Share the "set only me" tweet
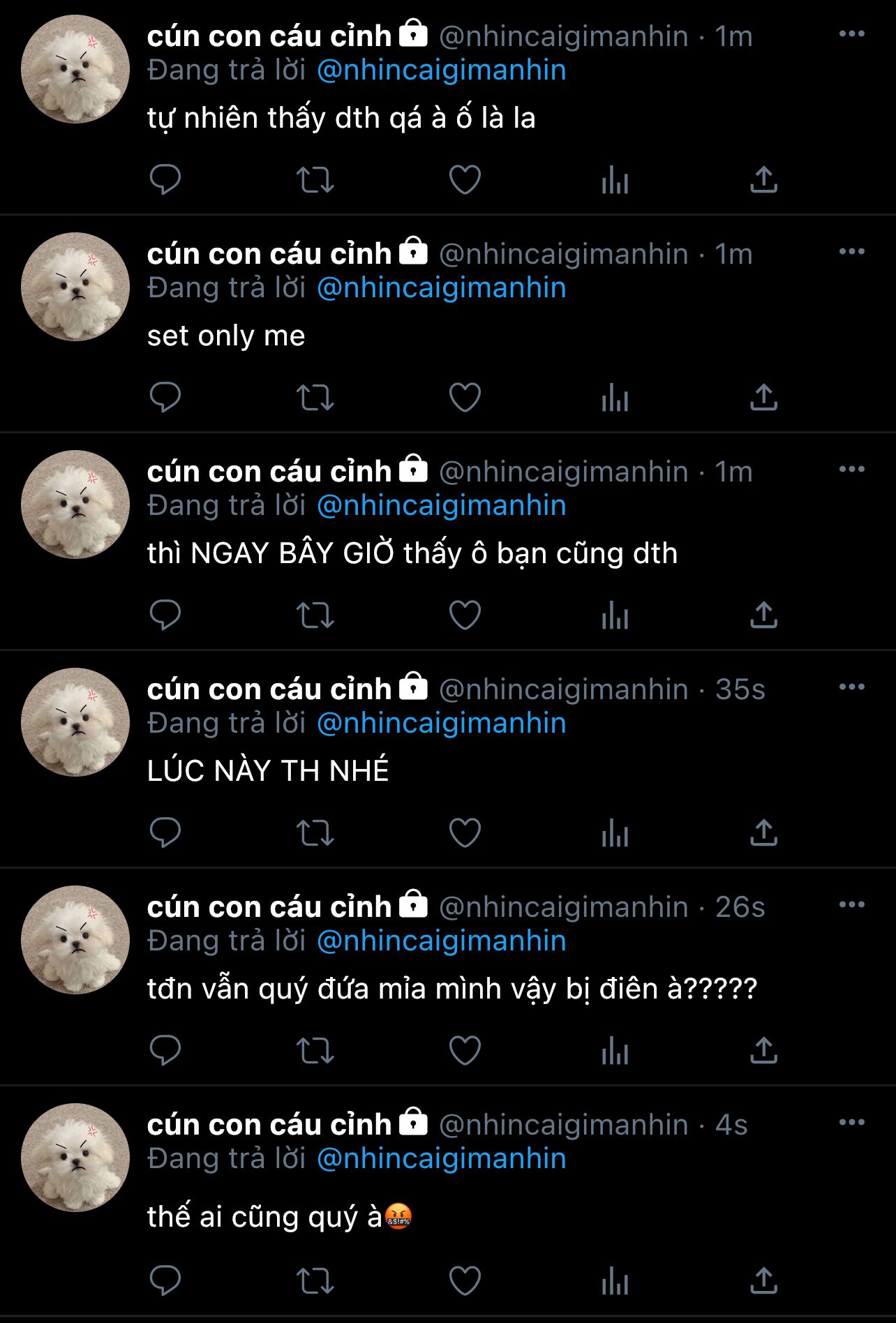 (x=764, y=397)
